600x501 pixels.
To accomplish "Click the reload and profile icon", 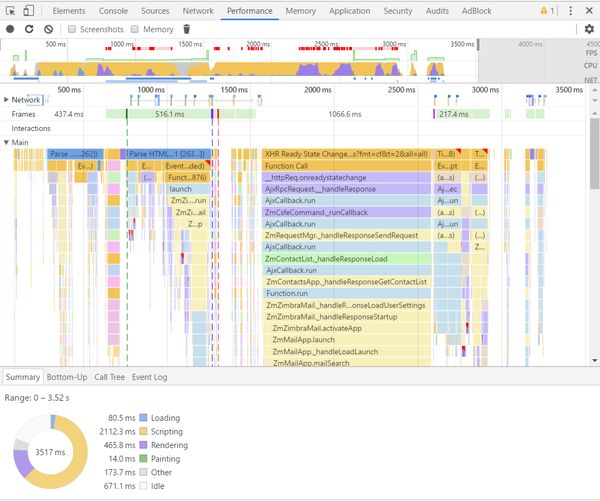I will pyautogui.click(x=29, y=29).
